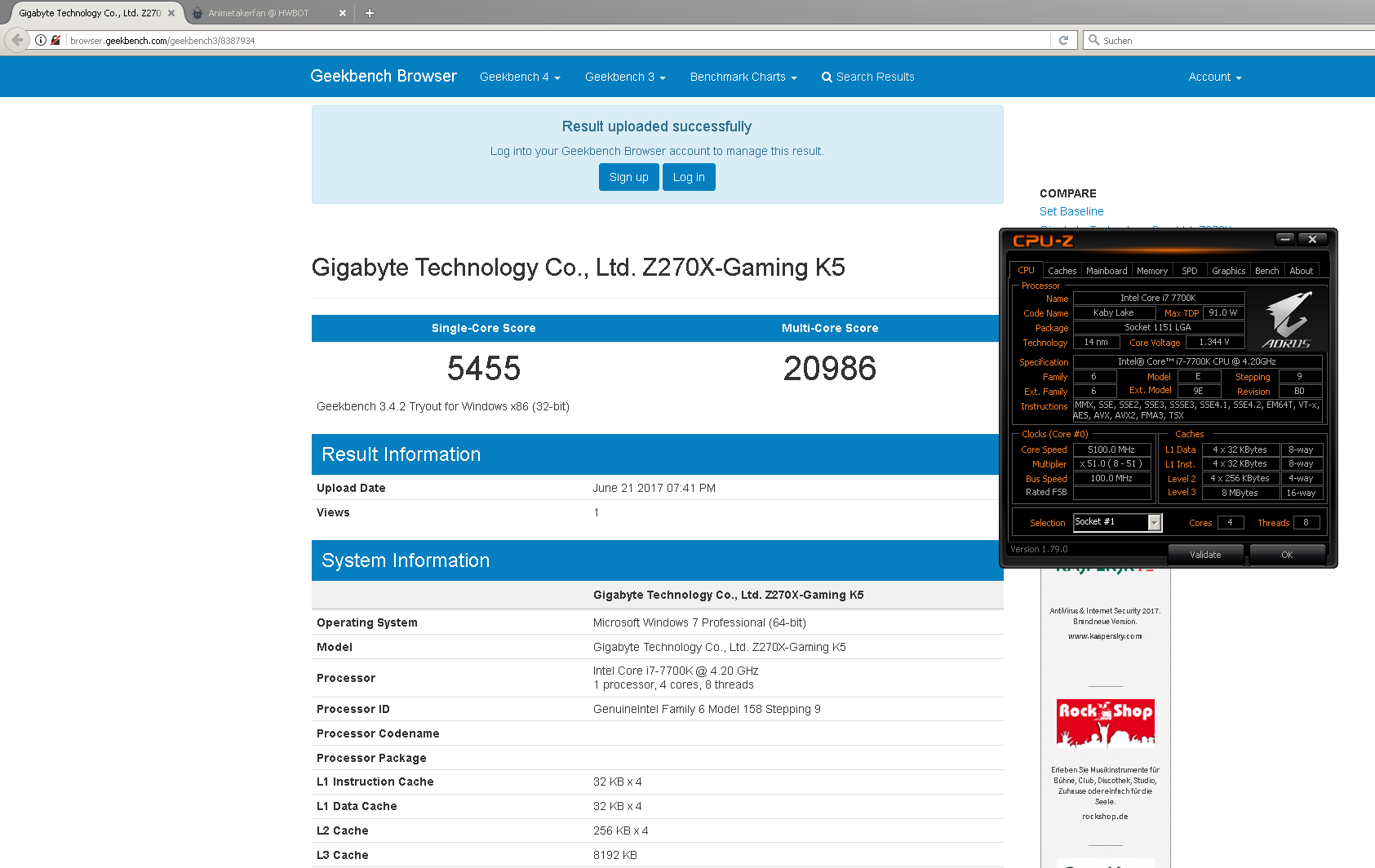Click the Processor ID GenuineIntel value
This screenshot has height=868, width=1375.
[x=707, y=709]
